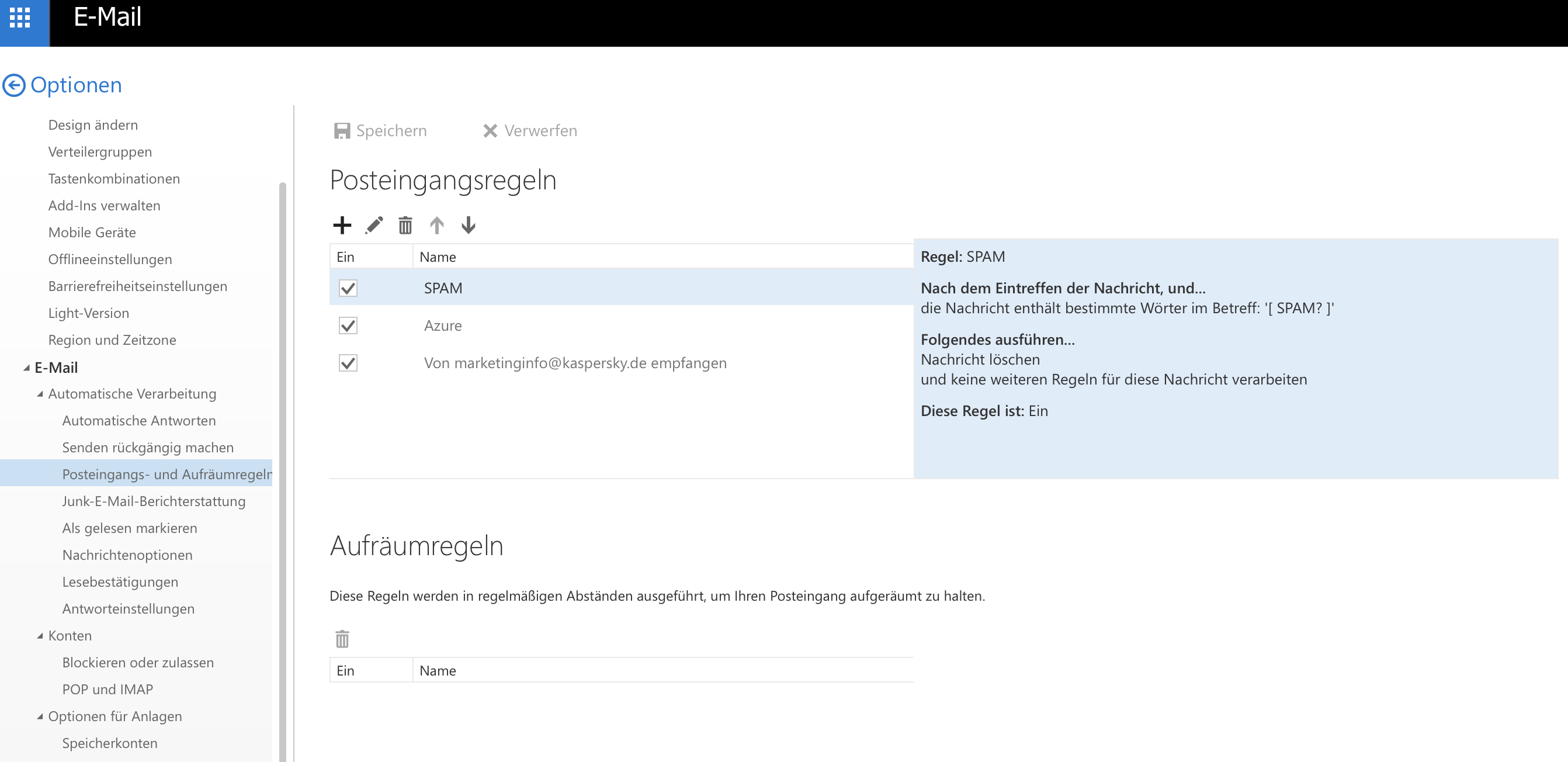Open Design ändern settings
Image resolution: width=1568 pixels, height=762 pixels.
(x=93, y=125)
